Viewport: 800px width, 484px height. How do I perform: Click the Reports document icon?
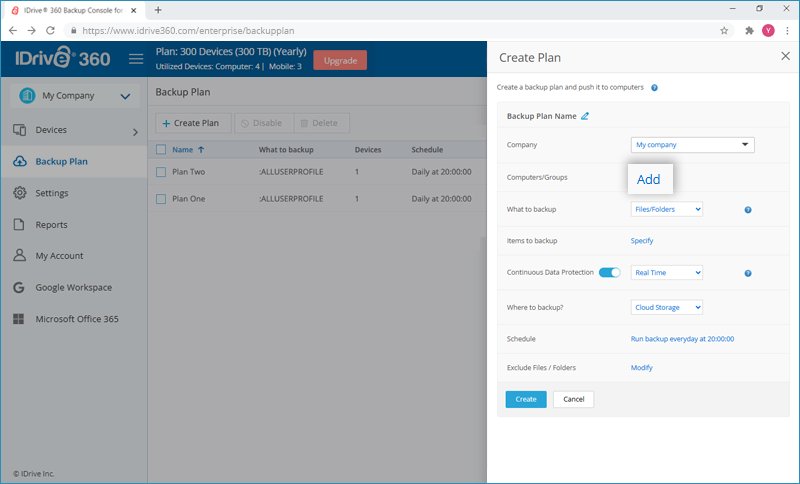19,224
